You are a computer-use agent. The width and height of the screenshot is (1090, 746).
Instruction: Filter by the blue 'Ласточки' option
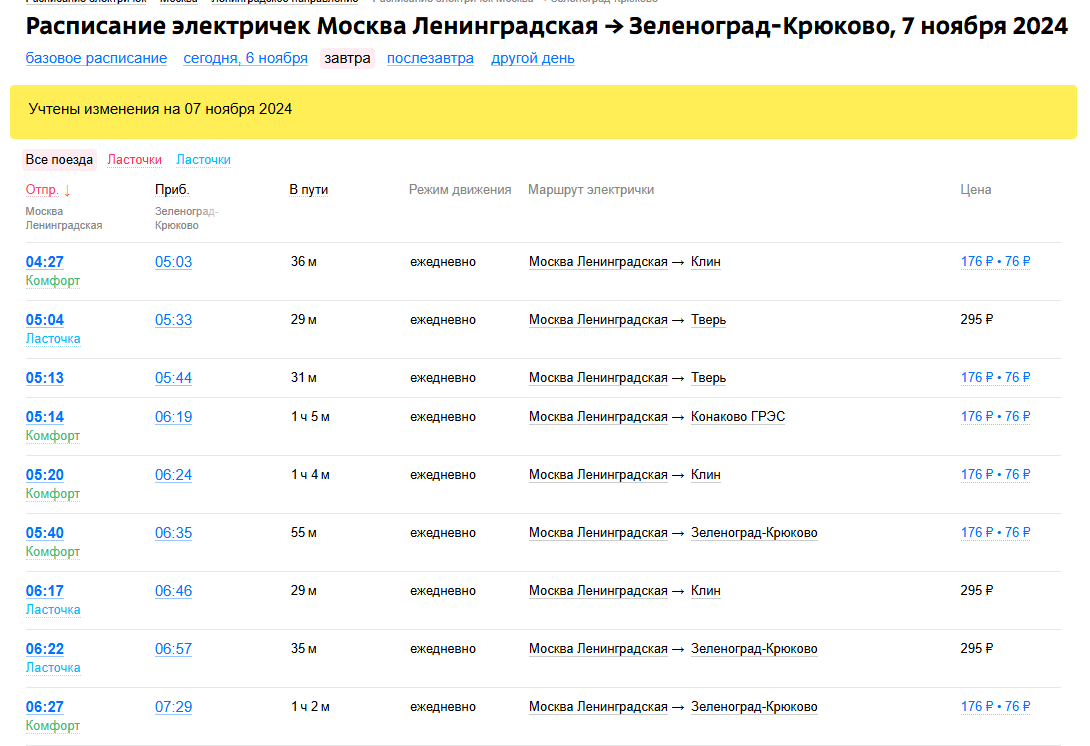pyautogui.click(x=203, y=160)
